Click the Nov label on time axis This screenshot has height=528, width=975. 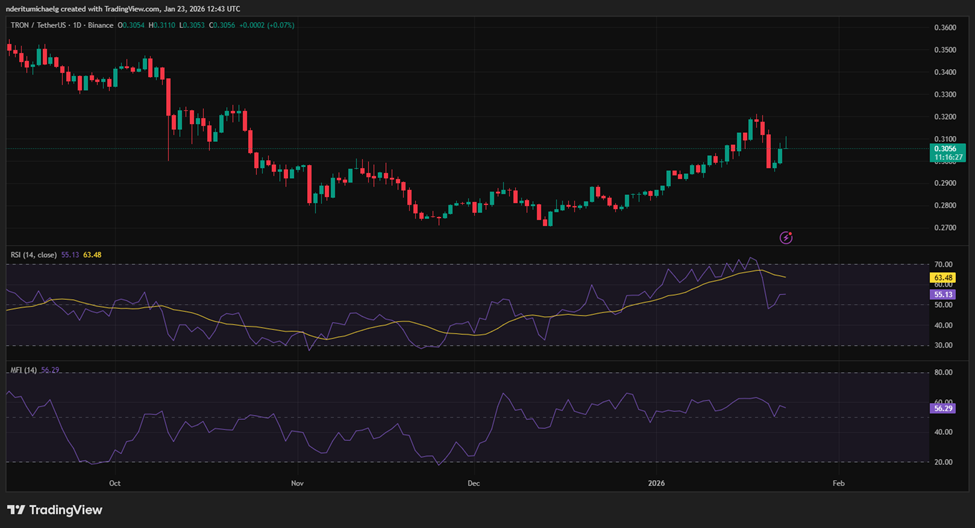click(x=297, y=482)
